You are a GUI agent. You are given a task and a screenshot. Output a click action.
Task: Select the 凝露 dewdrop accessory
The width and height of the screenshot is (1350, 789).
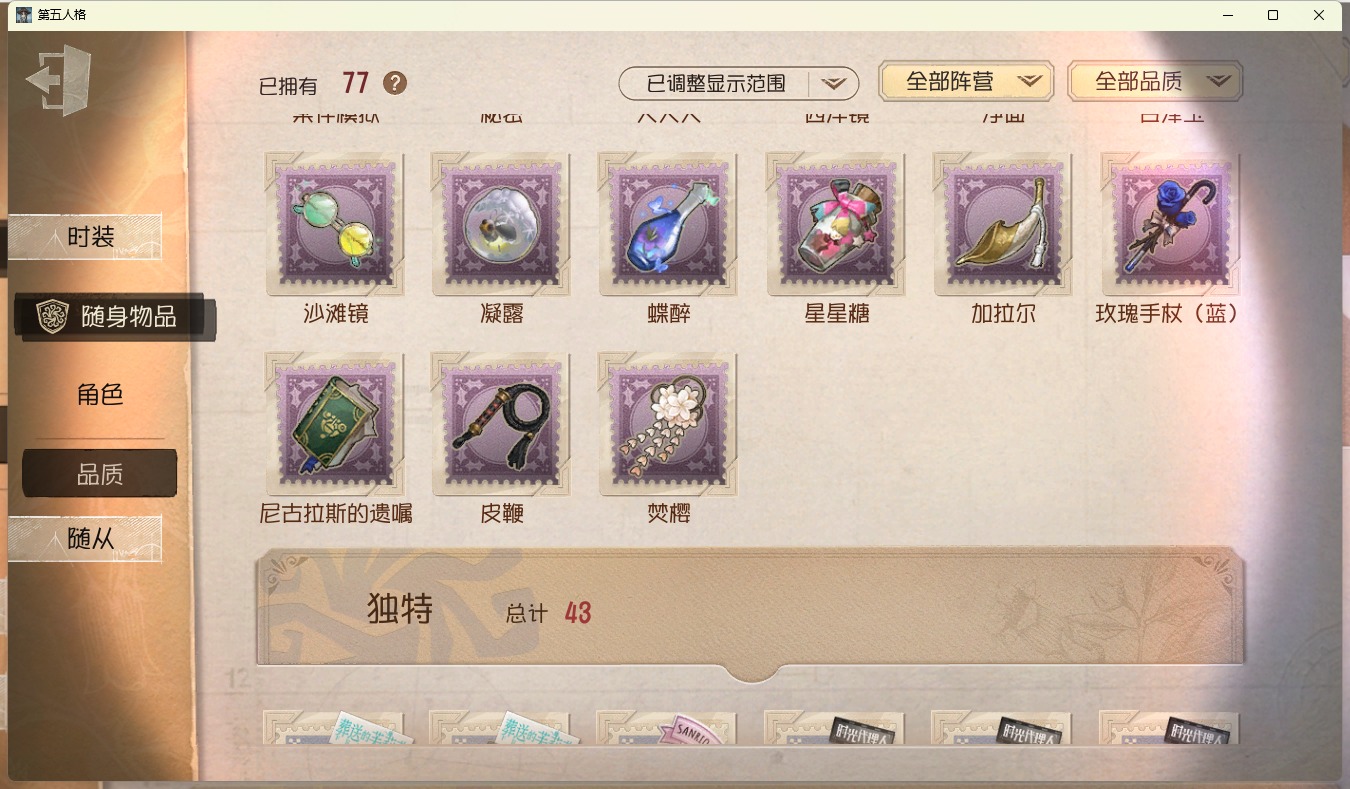502,225
